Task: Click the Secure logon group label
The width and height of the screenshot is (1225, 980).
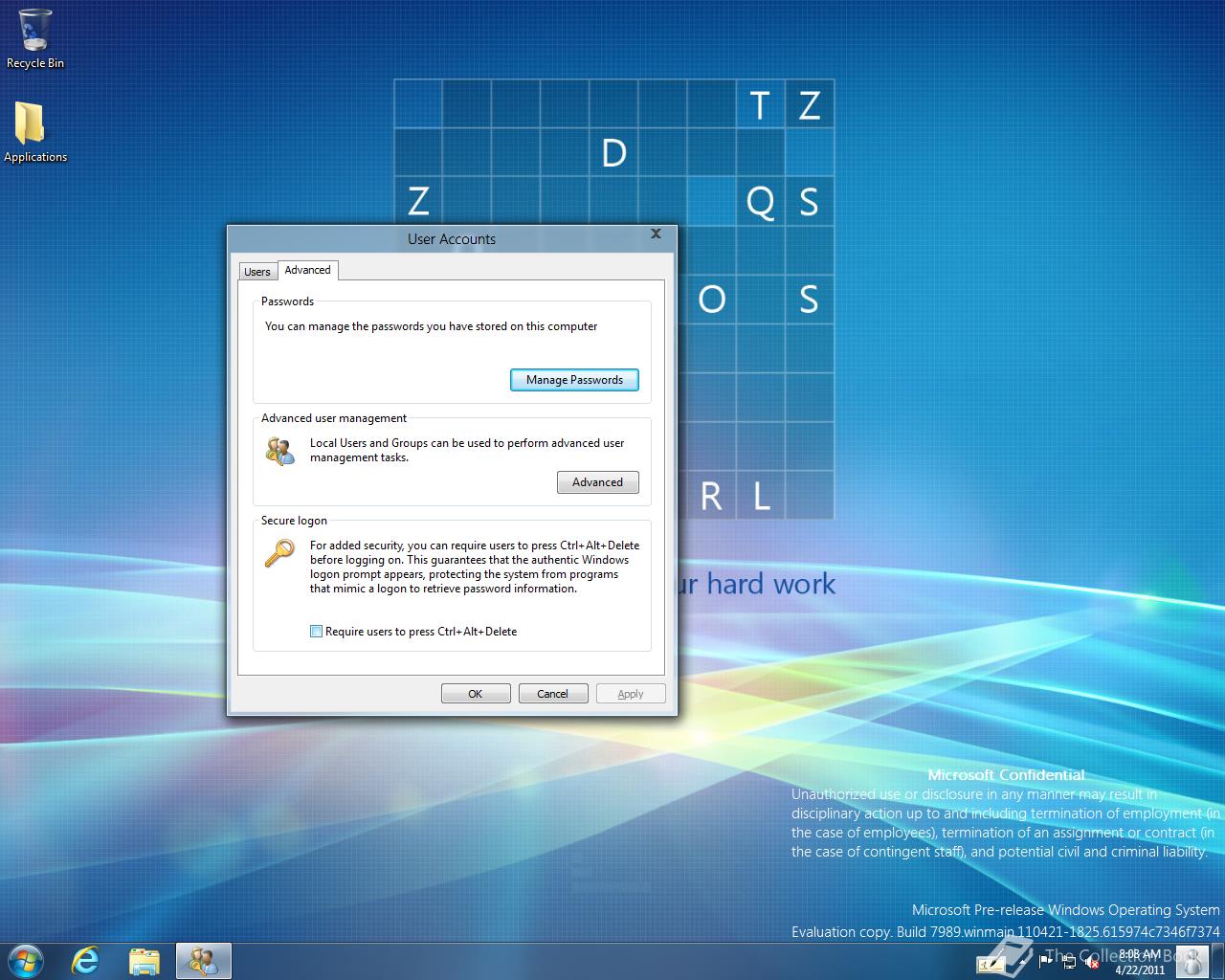Action: coord(294,521)
